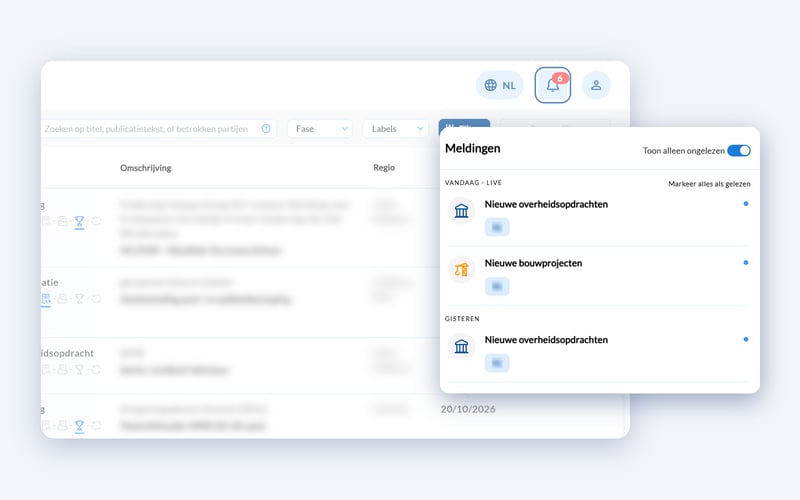Click the 'VANDAAG - LIVE' section label
800x500 pixels.
[473, 183]
